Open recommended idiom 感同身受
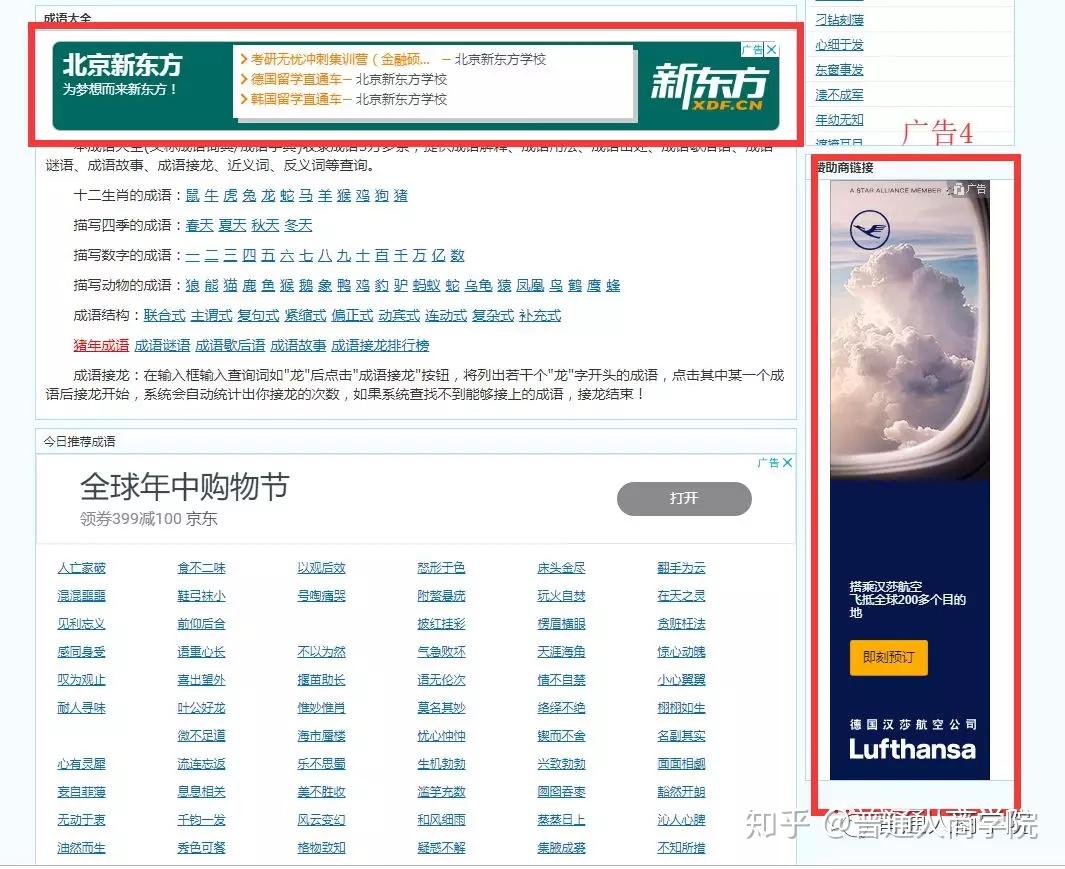This screenshot has width=1065, height=869. [x=82, y=652]
